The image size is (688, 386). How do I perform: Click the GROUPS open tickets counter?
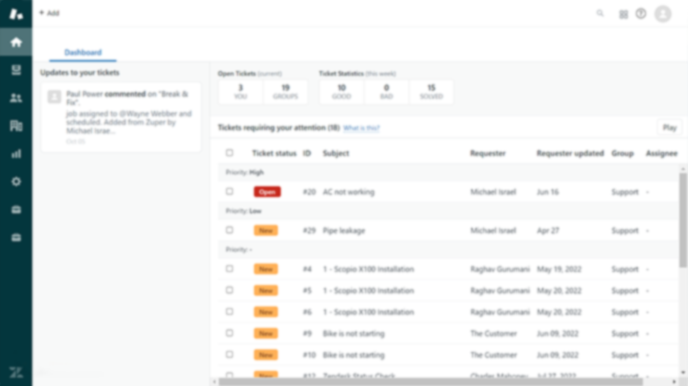tap(285, 92)
